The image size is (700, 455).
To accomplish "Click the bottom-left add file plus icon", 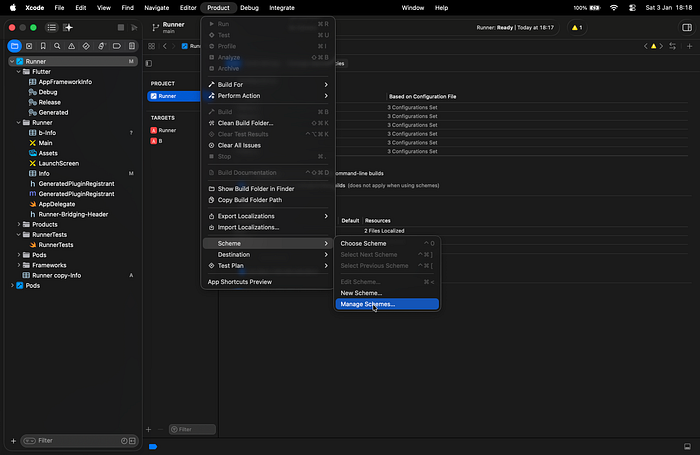I will (x=13, y=441).
